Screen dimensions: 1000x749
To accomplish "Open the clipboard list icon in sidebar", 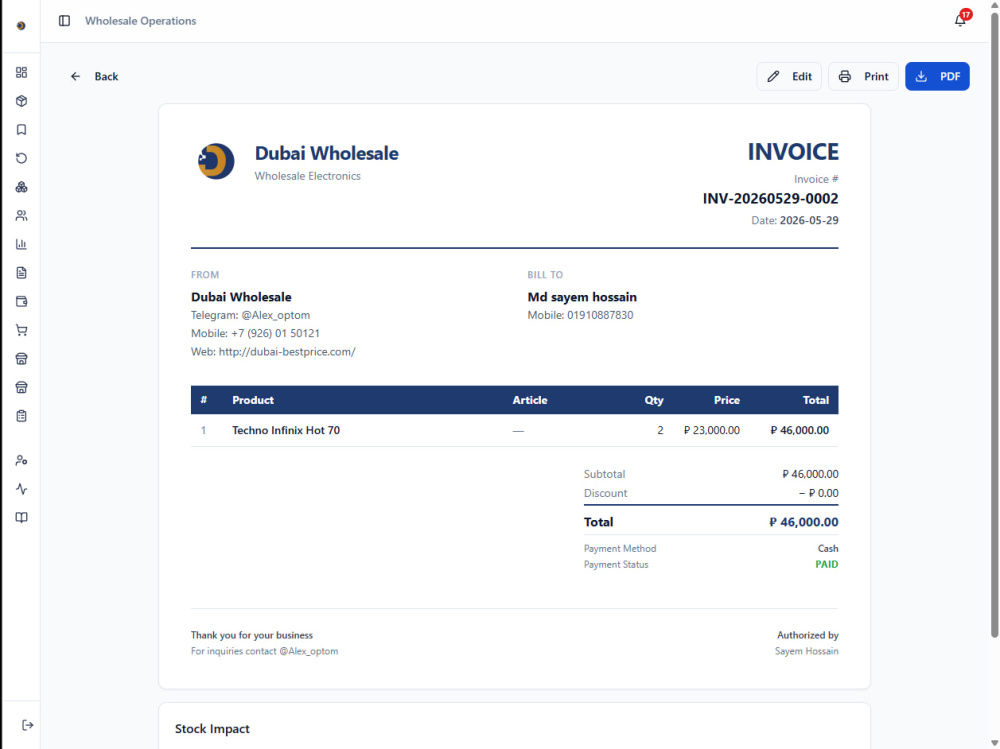I will pyautogui.click(x=21, y=416).
